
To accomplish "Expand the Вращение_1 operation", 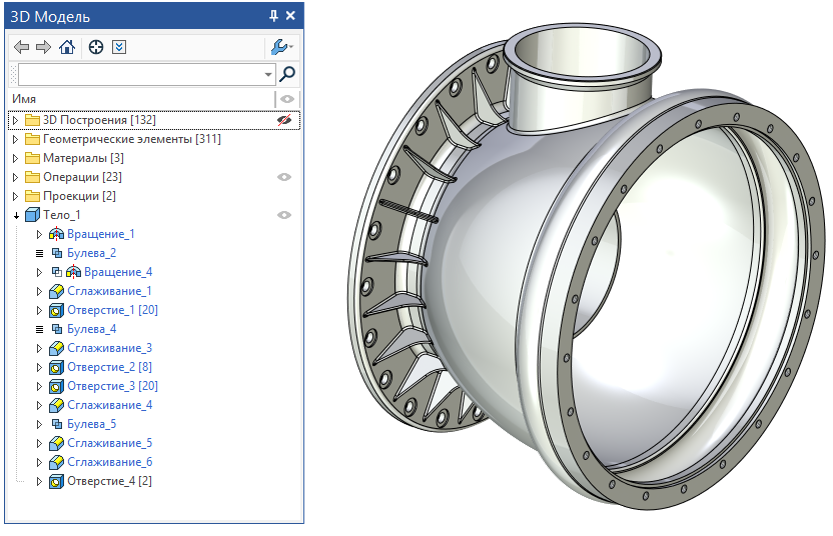I will [x=39, y=234].
